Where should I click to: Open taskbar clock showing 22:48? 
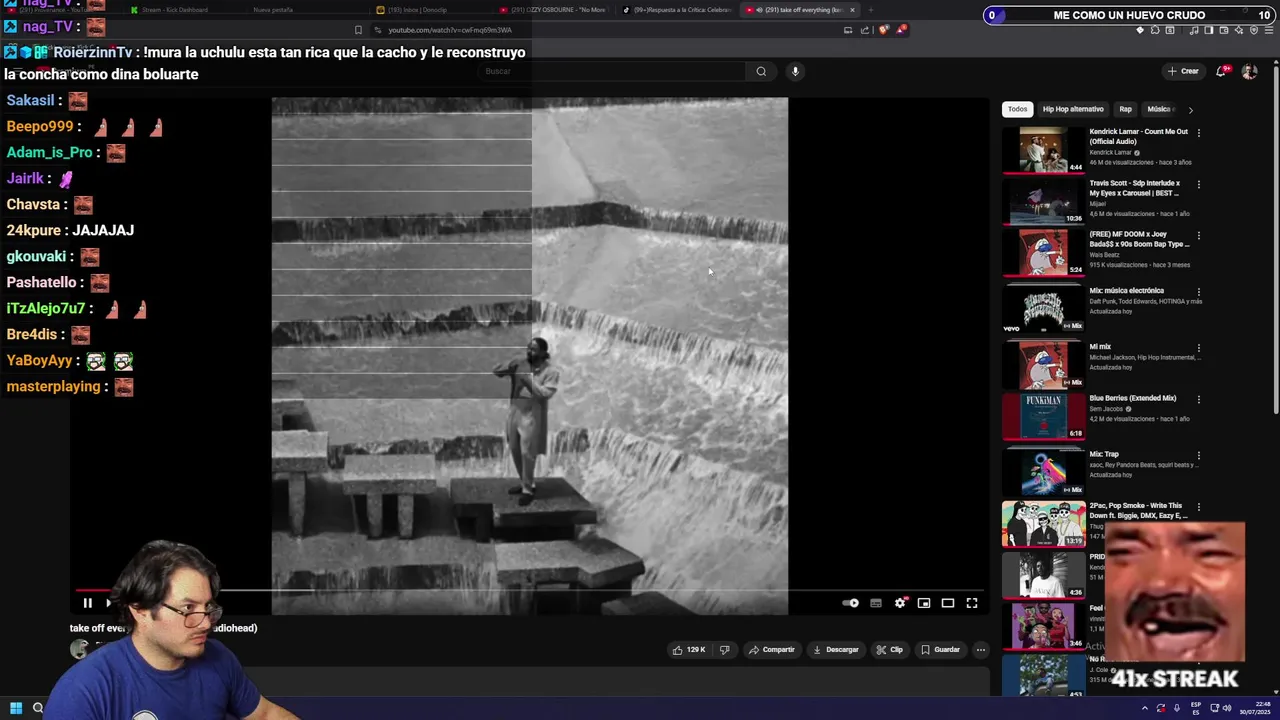coord(1256,708)
